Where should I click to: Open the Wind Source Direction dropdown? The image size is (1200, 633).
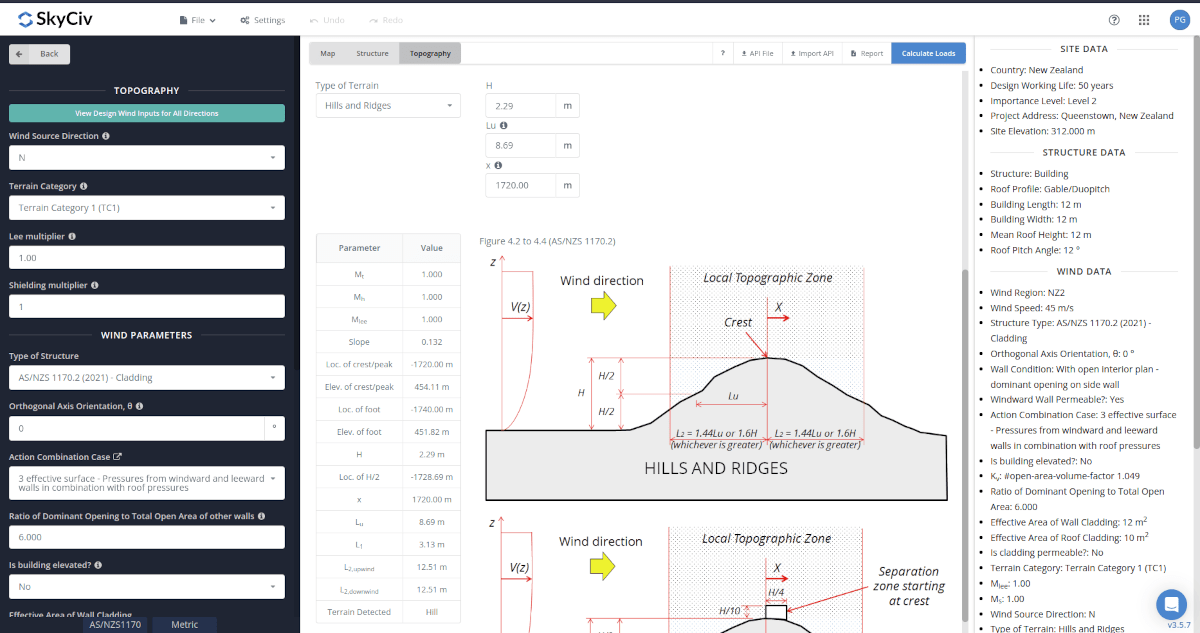147,158
